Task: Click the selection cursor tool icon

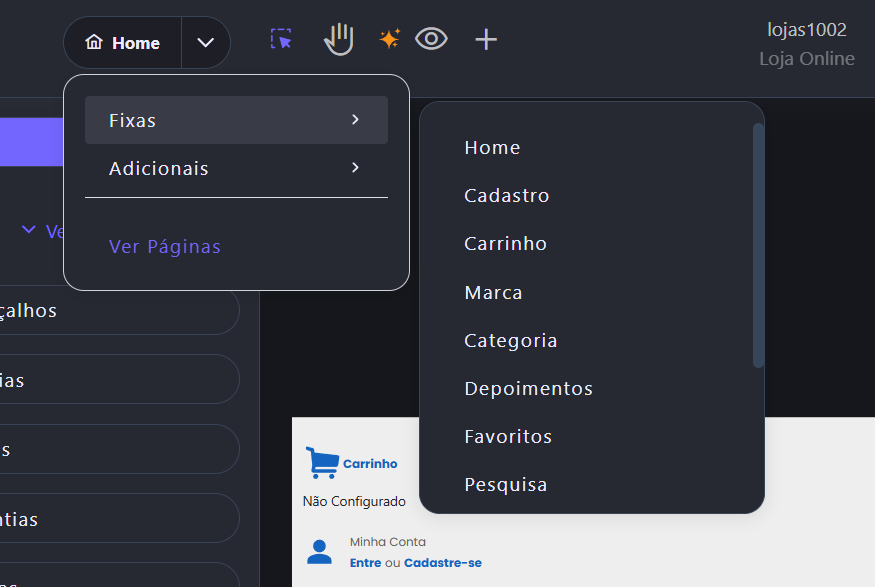Action: coord(282,40)
